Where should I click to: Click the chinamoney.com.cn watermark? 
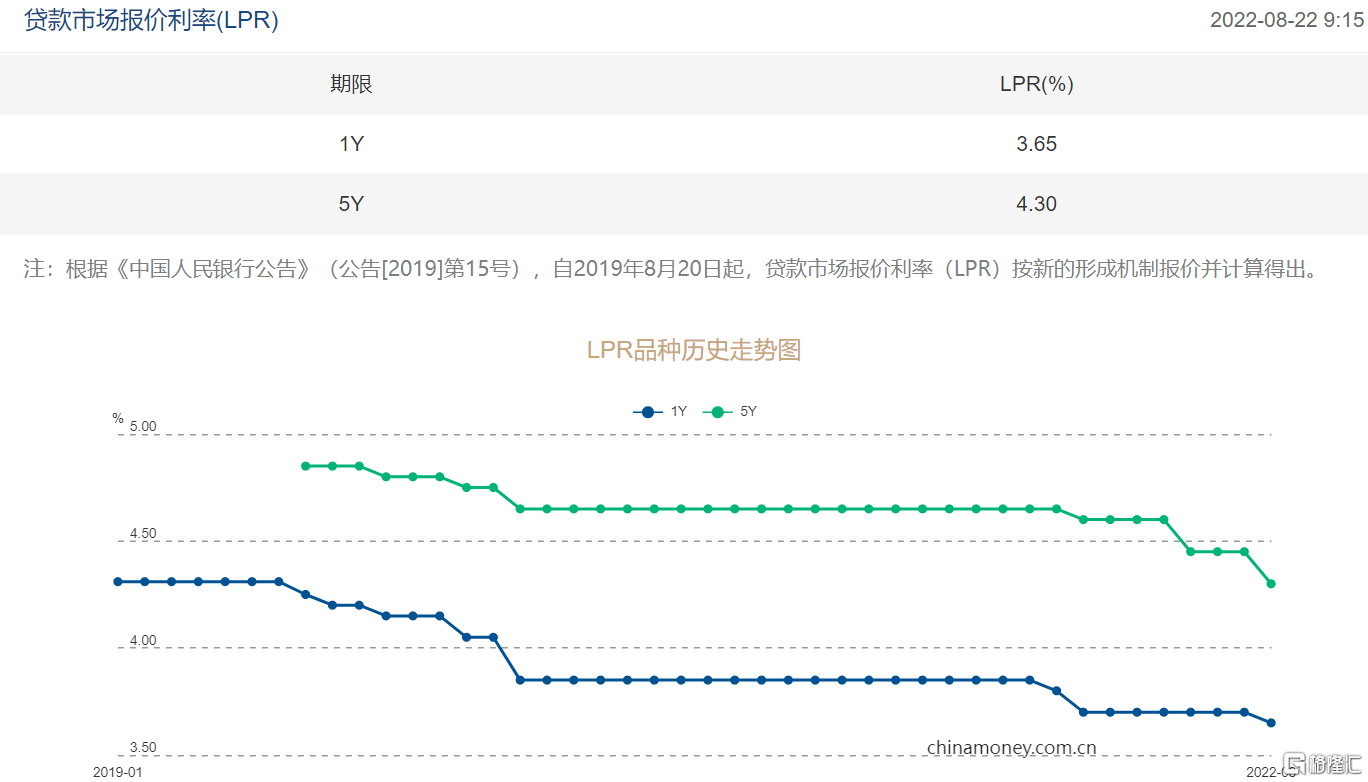pos(1011,748)
